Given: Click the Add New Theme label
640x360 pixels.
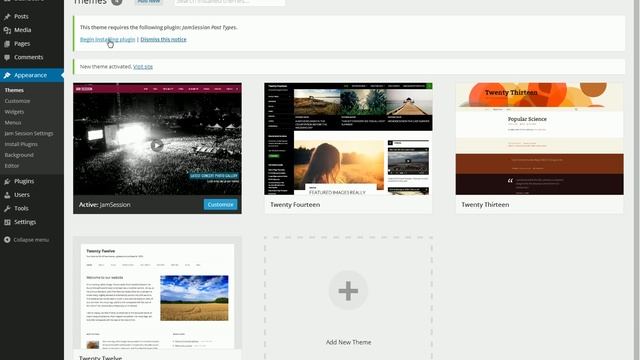Looking at the screenshot, I should 349,342.
